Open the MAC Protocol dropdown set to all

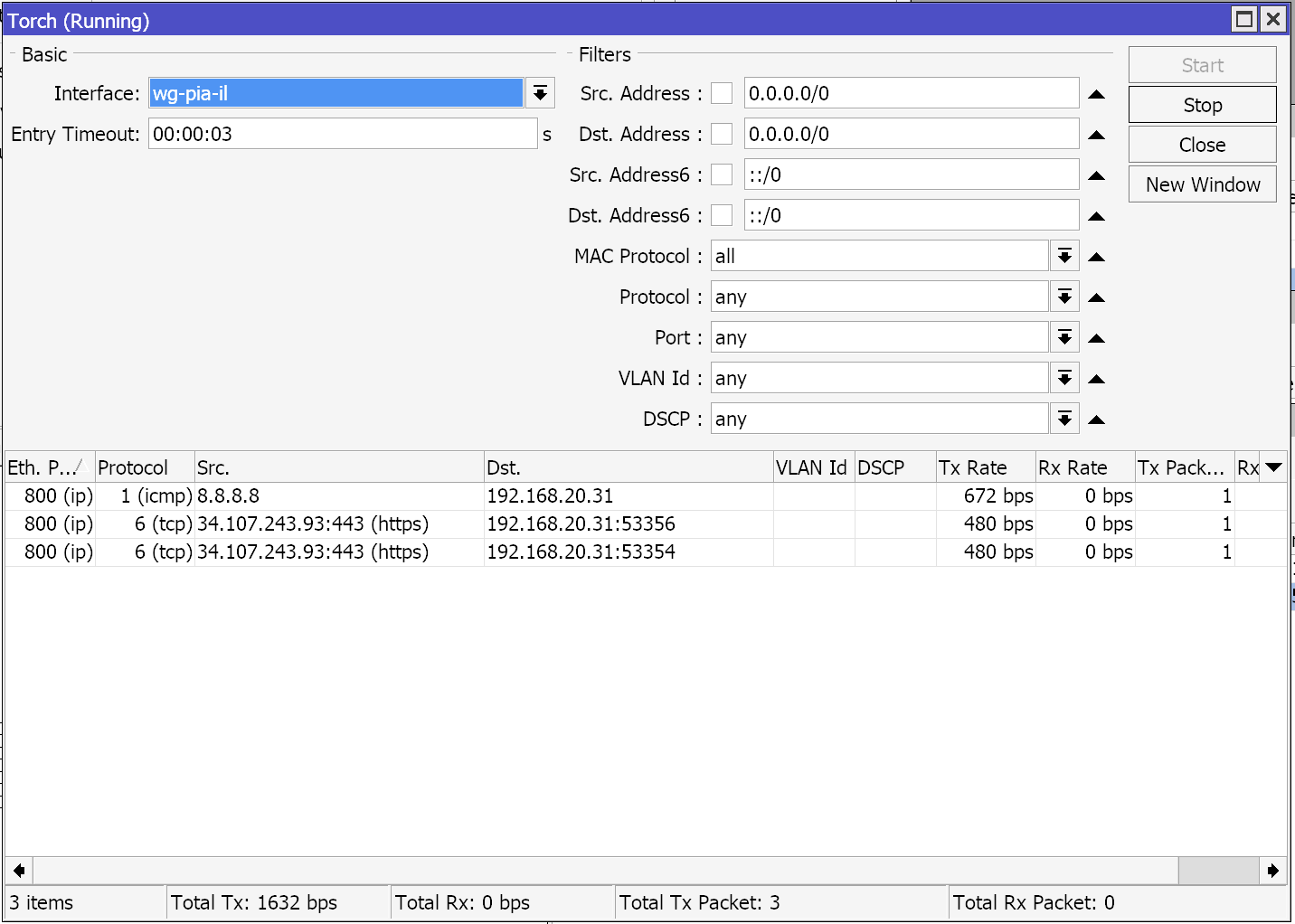[x=1063, y=256]
